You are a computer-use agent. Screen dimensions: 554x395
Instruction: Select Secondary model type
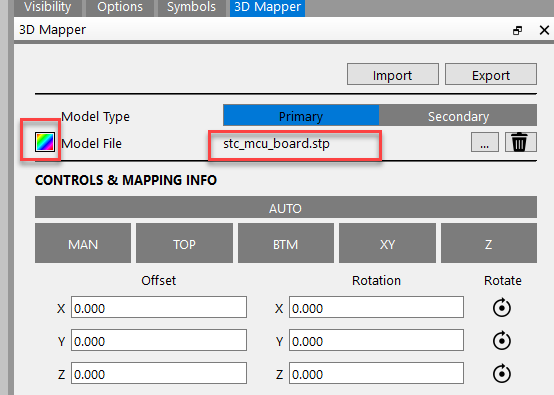coord(458,115)
